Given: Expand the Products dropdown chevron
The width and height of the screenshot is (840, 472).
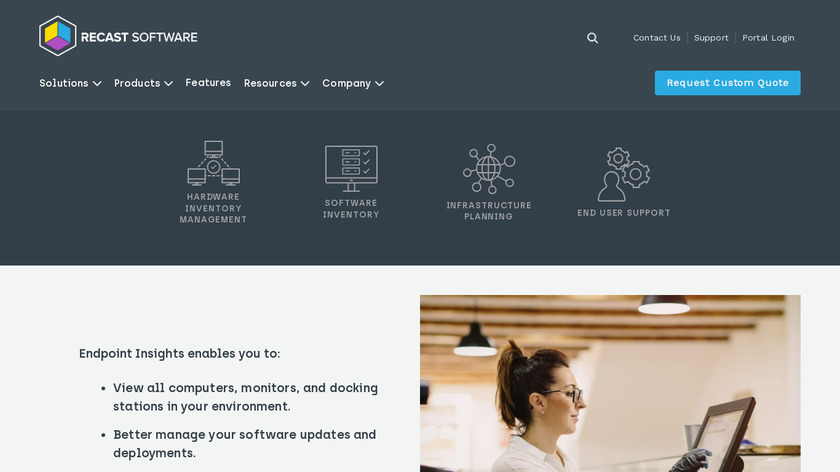Looking at the screenshot, I should 168,84.
